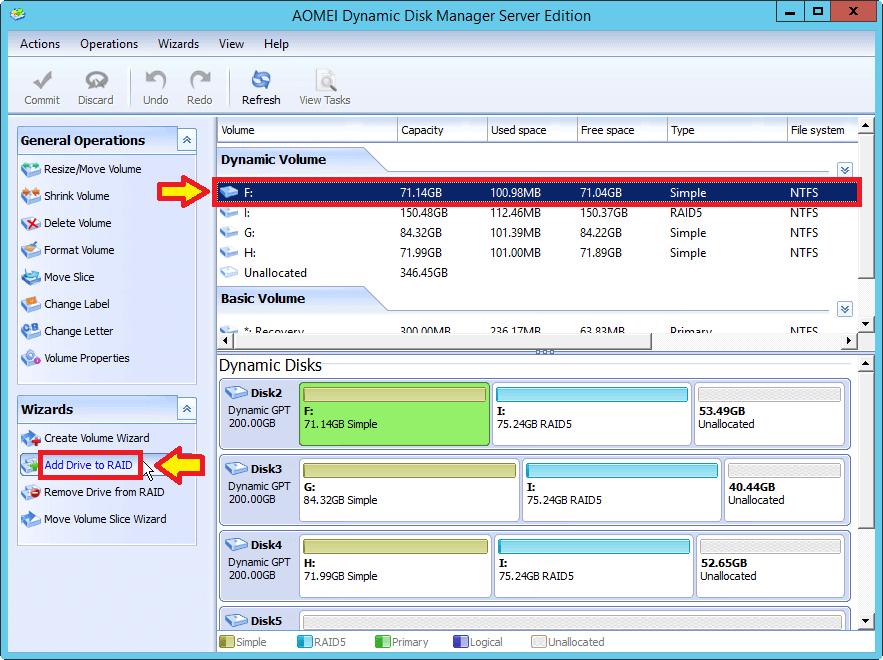883x660 pixels.
Task: Click the Add Drive to RAID icon
Action: (x=29, y=465)
